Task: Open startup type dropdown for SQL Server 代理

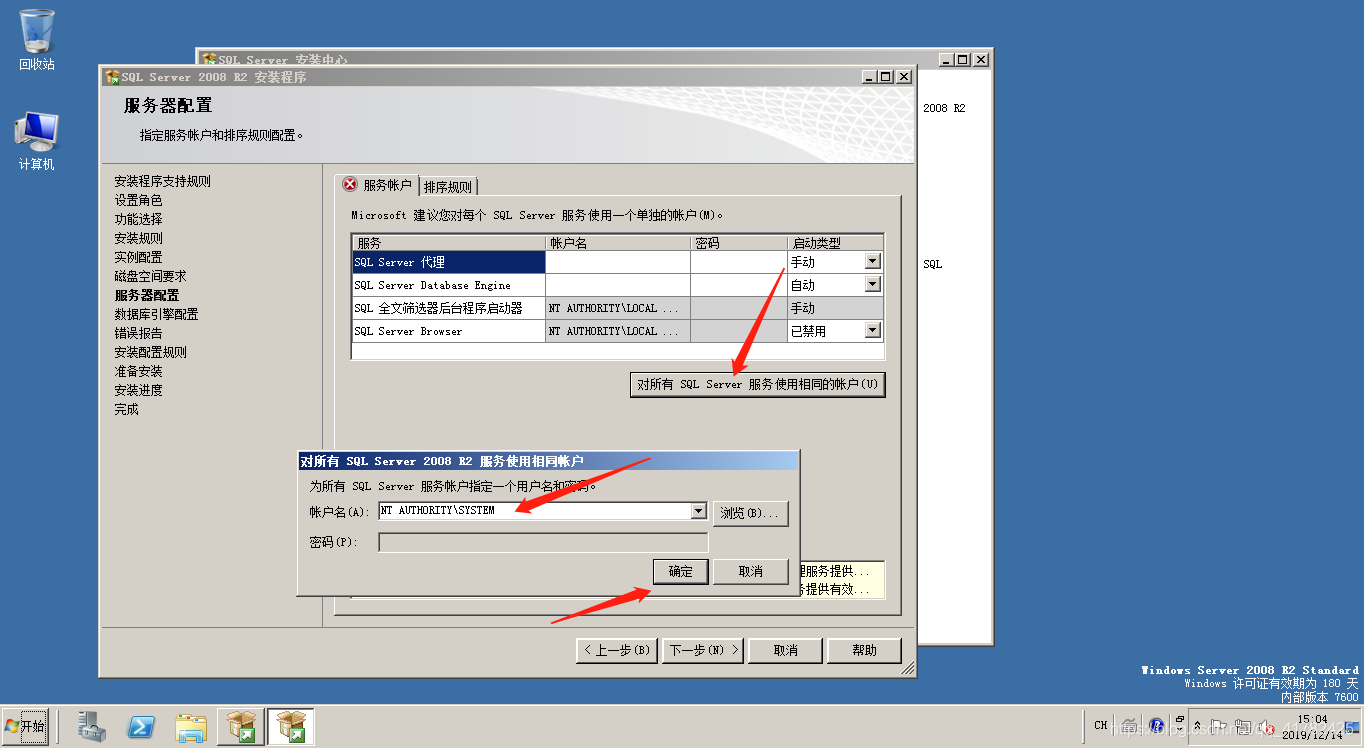Action: pyautogui.click(x=872, y=262)
